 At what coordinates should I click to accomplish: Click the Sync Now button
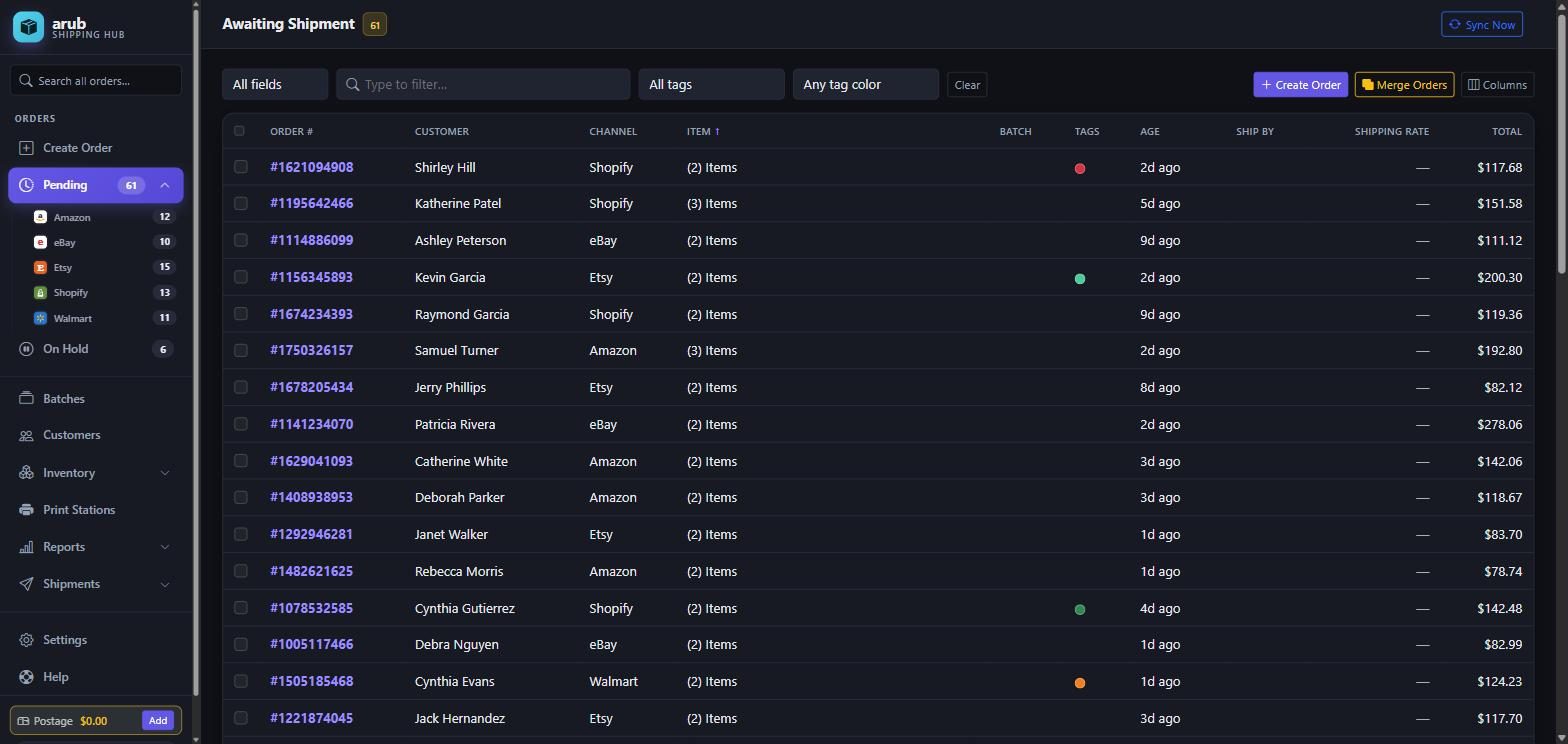(x=1482, y=24)
